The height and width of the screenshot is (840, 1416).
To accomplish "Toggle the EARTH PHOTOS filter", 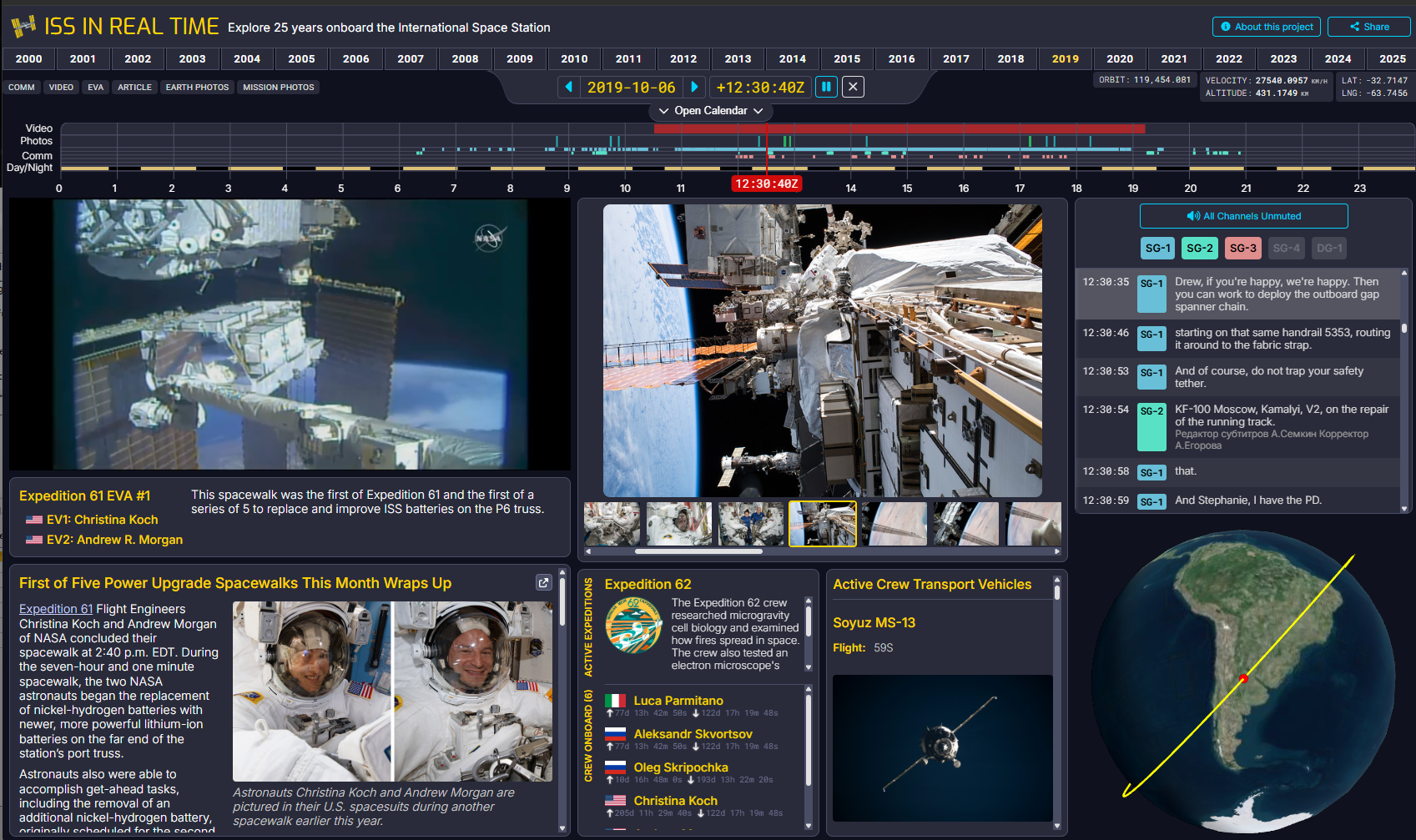I will (197, 87).
